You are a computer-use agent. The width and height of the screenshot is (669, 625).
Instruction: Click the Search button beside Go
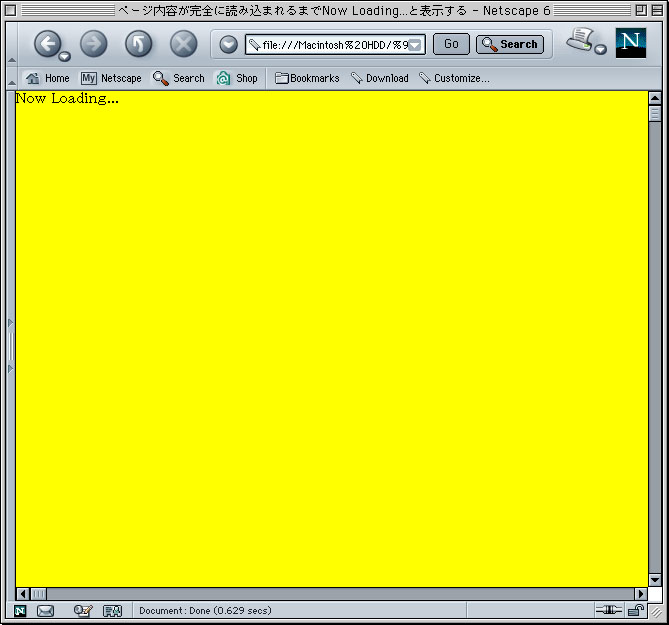click(x=510, y=44)
